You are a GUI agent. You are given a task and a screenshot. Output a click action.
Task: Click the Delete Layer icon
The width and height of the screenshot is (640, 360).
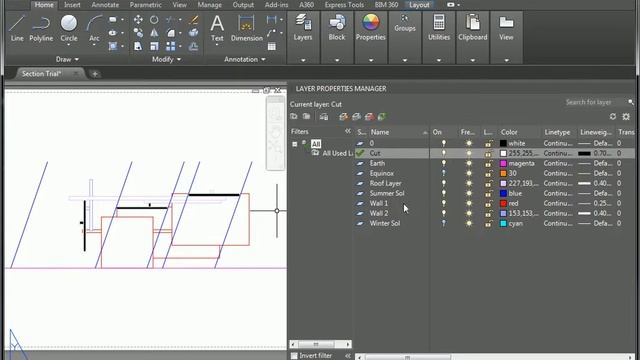tap(369, 117)
